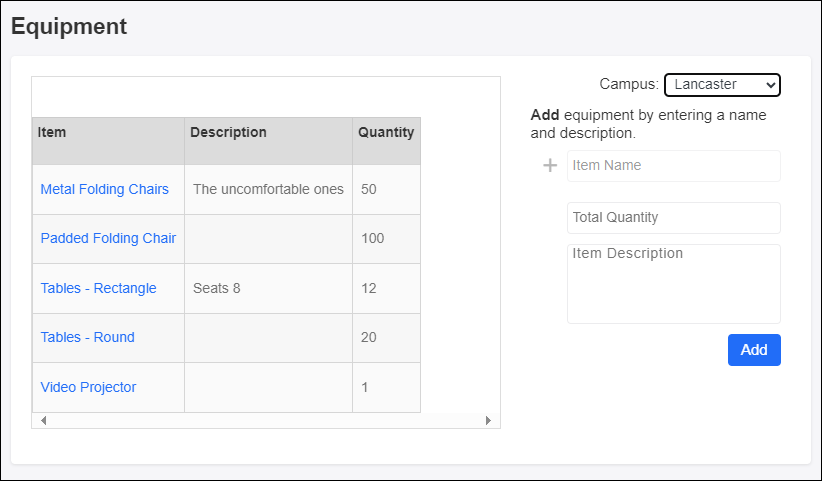The width and height of the screenshot is (822, 481).
Task: Open the Tables - Round item
Action: [x=87, y=337]
